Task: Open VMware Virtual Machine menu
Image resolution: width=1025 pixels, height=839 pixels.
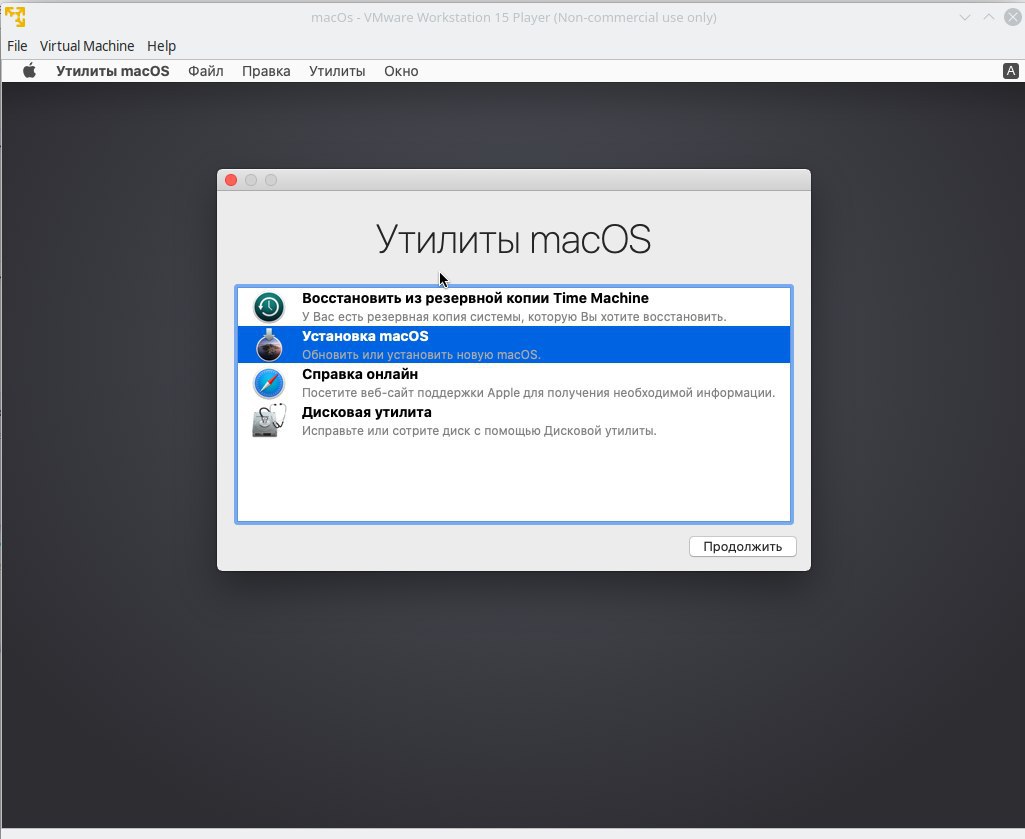Action: pyautogui.click(x=87, y=46)
